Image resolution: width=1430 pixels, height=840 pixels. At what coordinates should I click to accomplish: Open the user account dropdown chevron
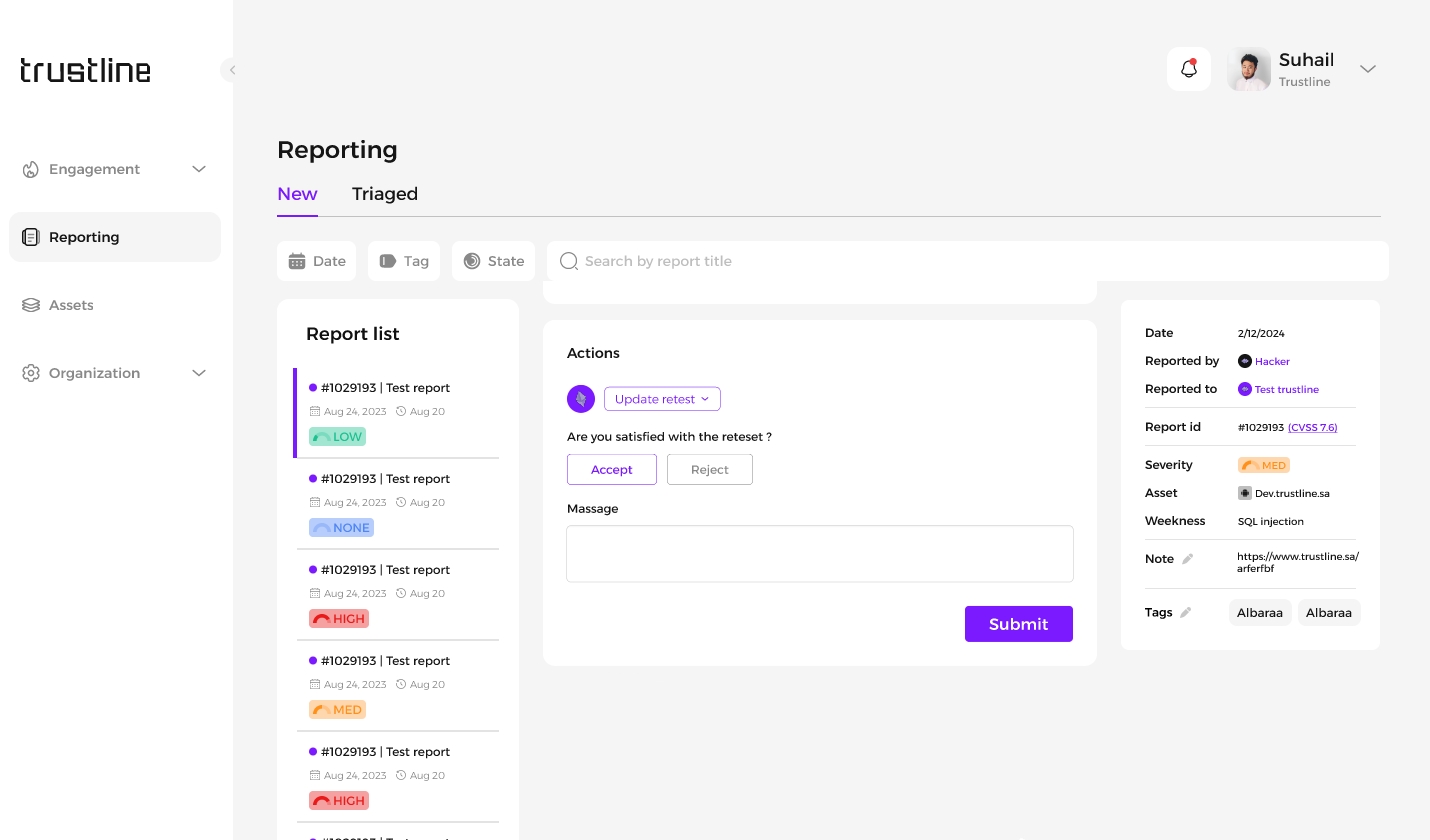(x=1368, y=69)
